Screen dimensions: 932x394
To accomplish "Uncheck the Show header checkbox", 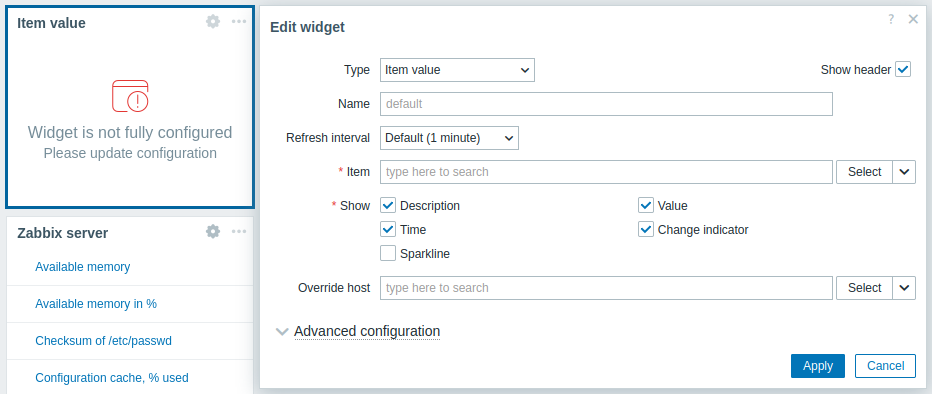I will [x=903, y=70].
